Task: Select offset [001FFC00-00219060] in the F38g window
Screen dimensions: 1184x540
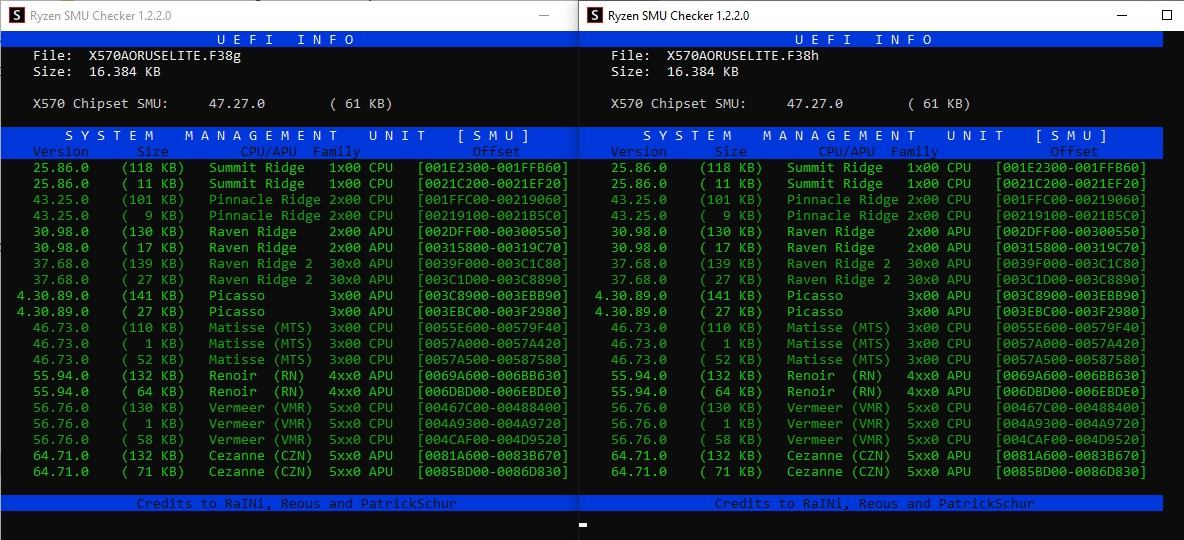Action: tap(492, 199)
